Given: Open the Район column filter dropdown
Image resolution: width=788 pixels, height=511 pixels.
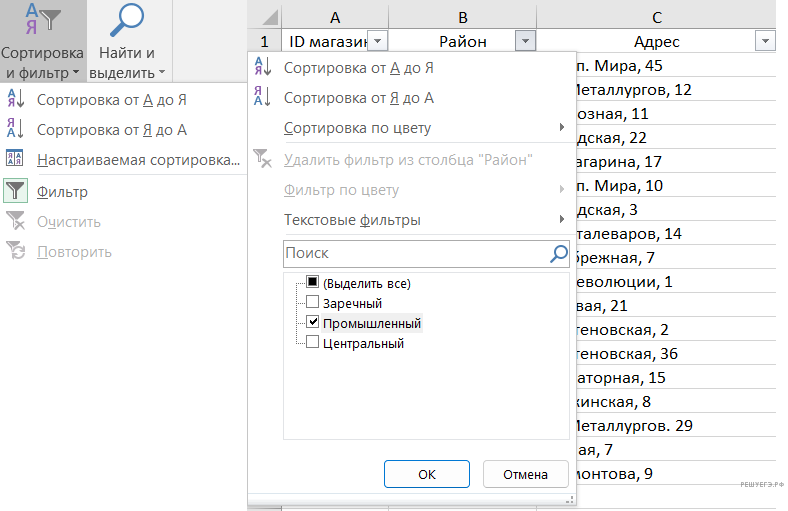Looking at the screenshot, I should click(526, 41).
